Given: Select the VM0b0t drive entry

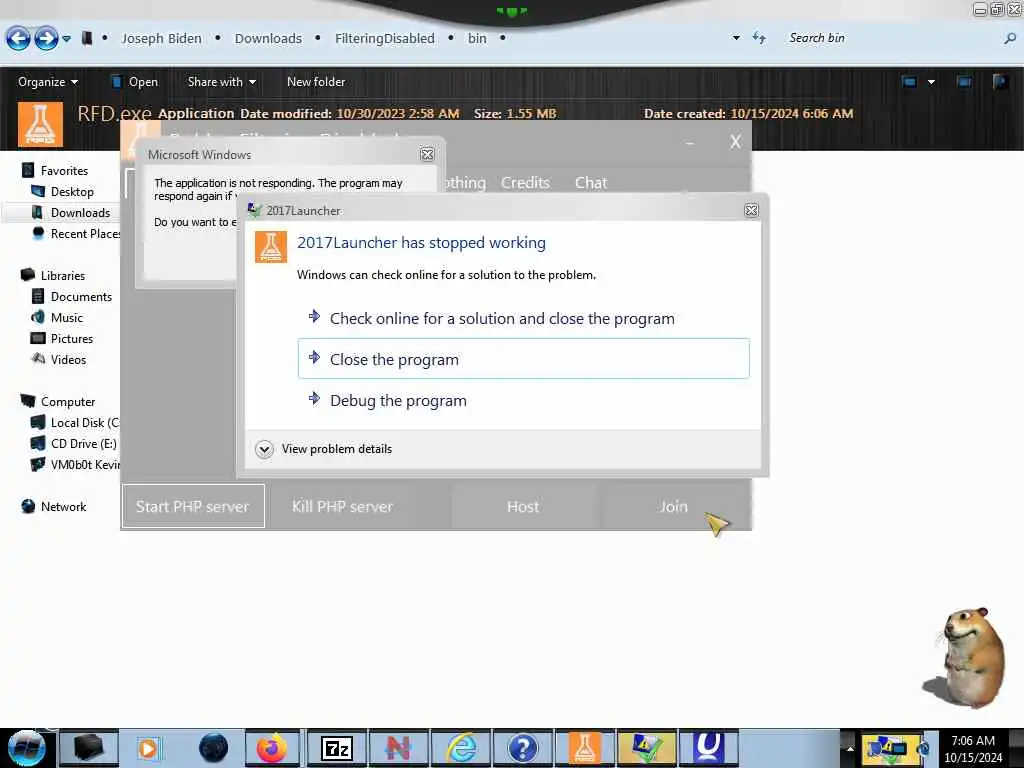Looking at the screenshot, I should (85, 464).
